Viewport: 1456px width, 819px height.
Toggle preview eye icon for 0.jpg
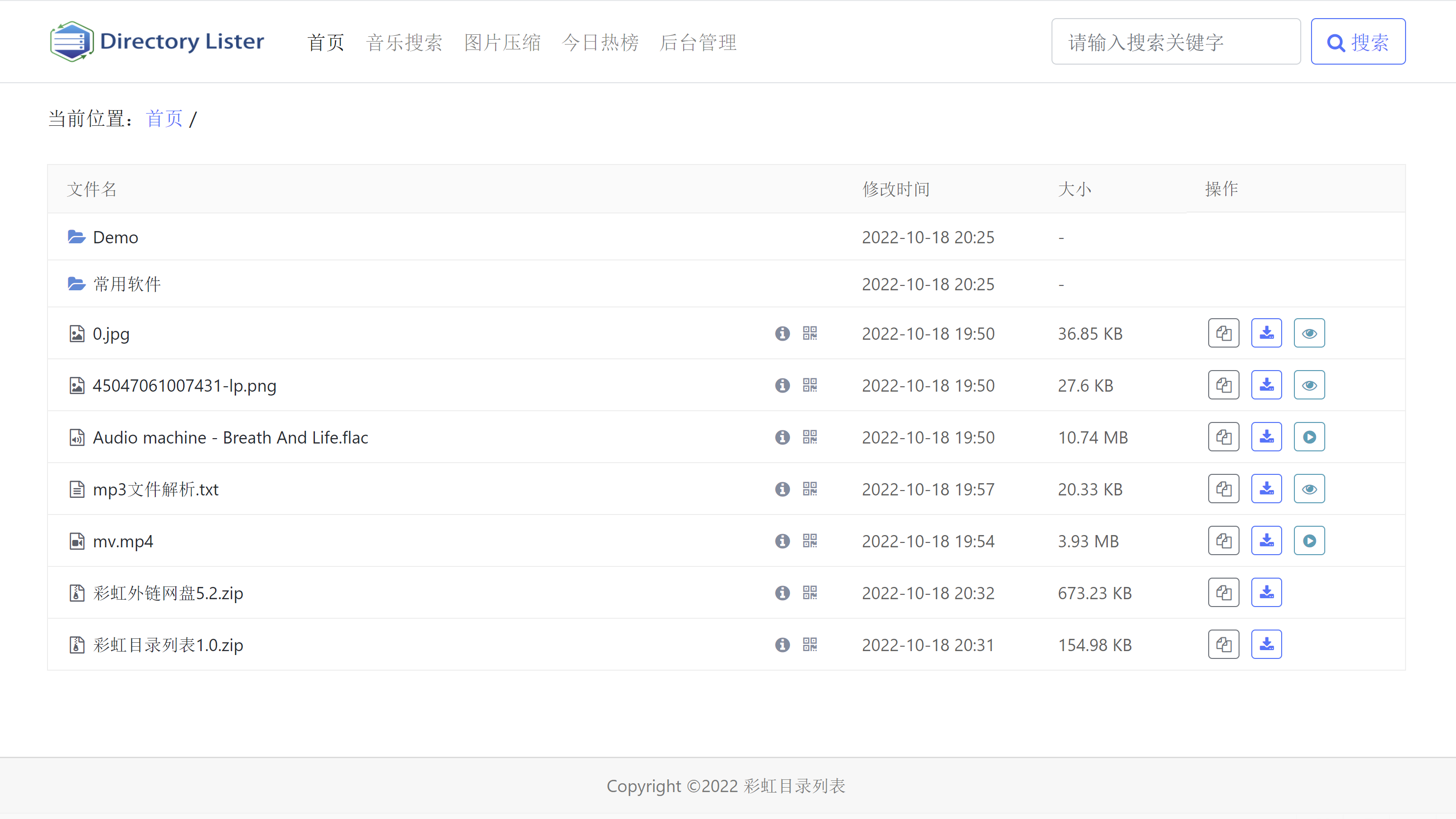click(1309, 333)
